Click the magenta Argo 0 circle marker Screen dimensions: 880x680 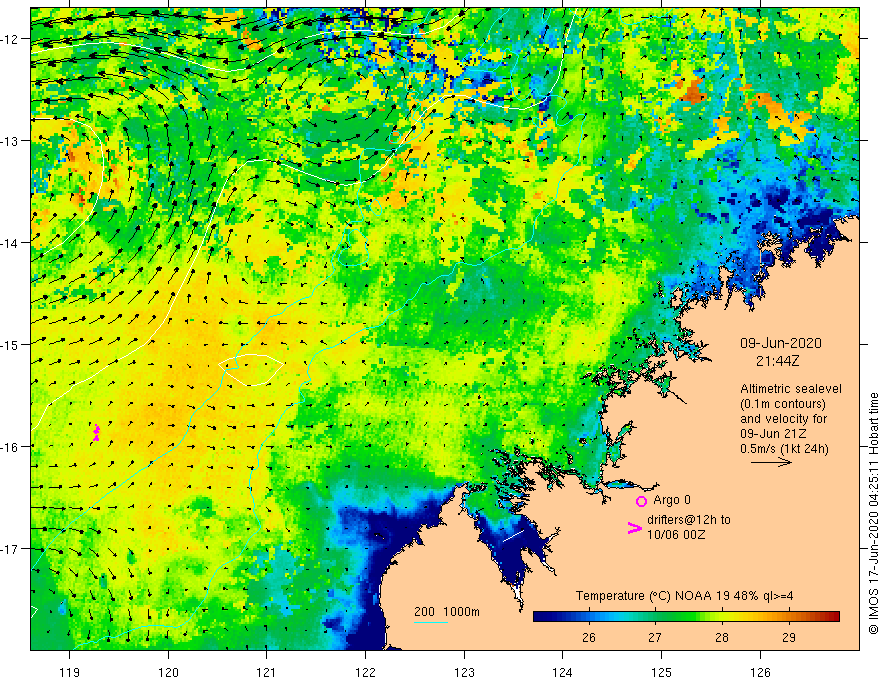point(641,501)
